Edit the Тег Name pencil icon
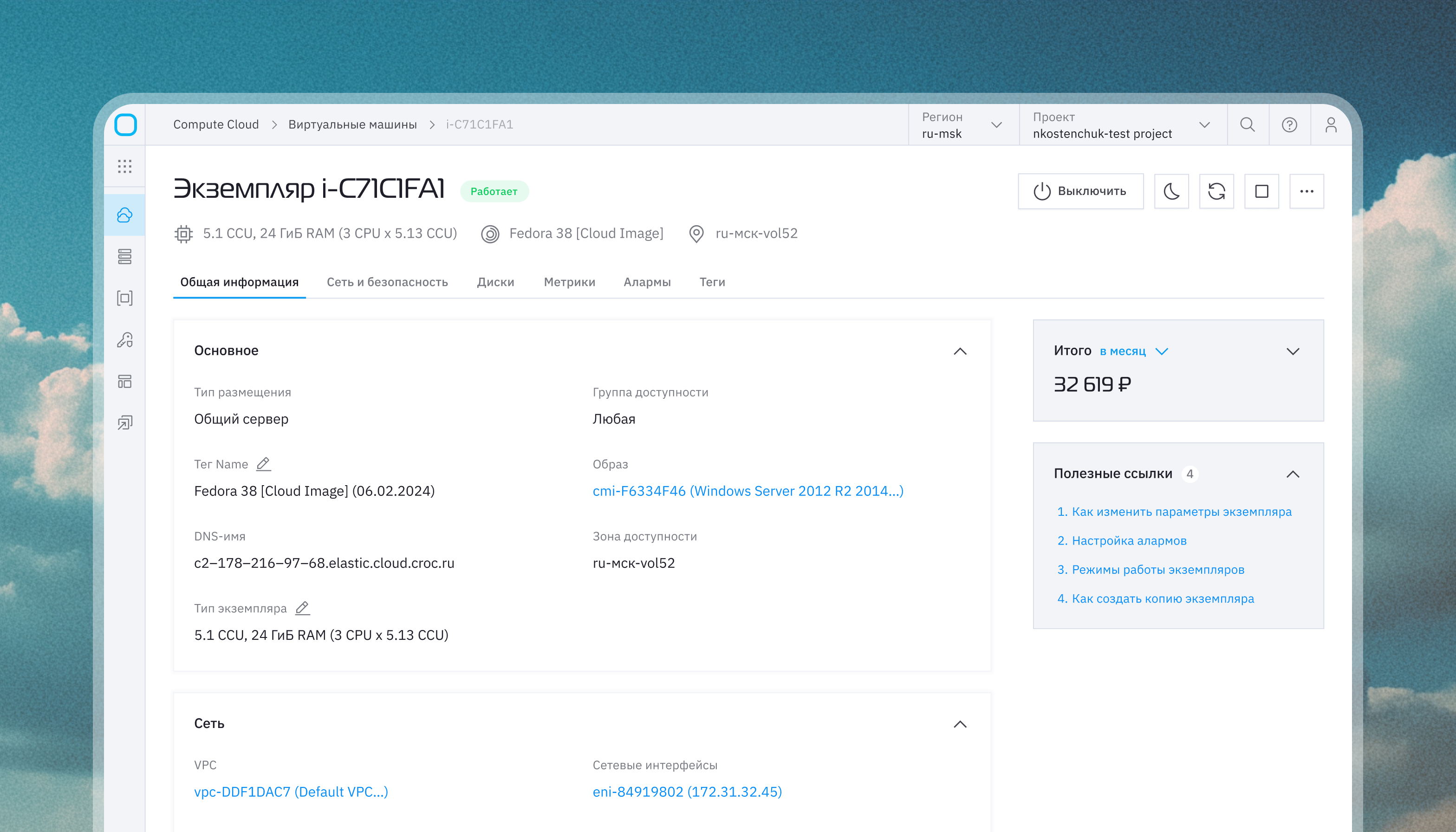 click(x=263, y=464)
